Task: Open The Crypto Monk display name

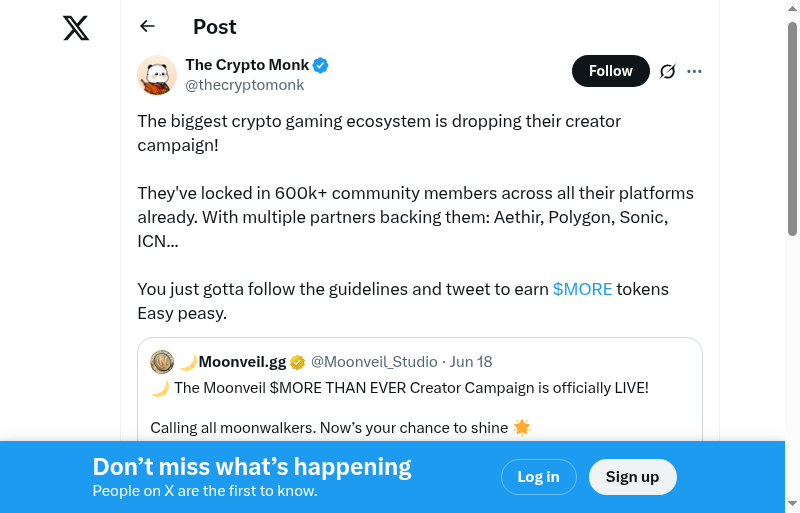Action: pyautogui.click(x=247, y=65)
